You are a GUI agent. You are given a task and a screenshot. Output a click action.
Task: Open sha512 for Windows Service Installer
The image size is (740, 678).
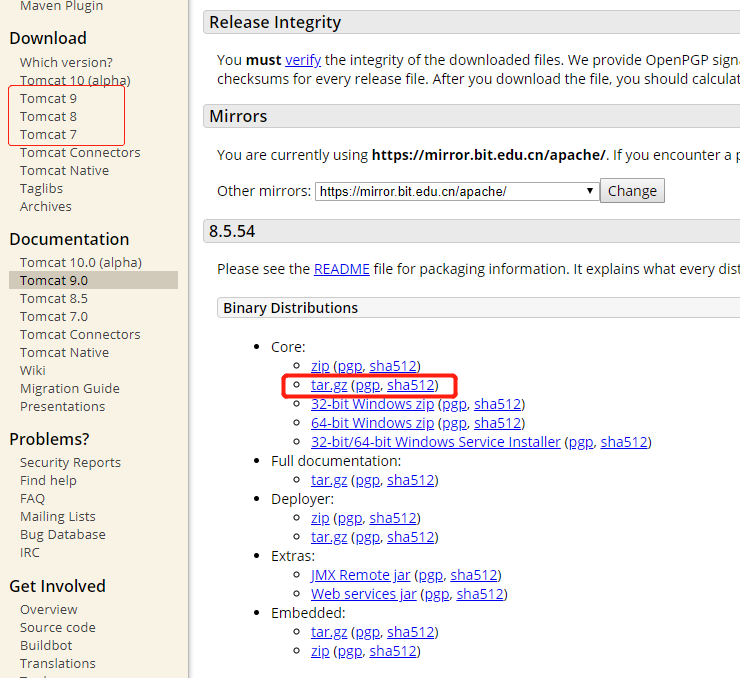[x=624, y=442]
